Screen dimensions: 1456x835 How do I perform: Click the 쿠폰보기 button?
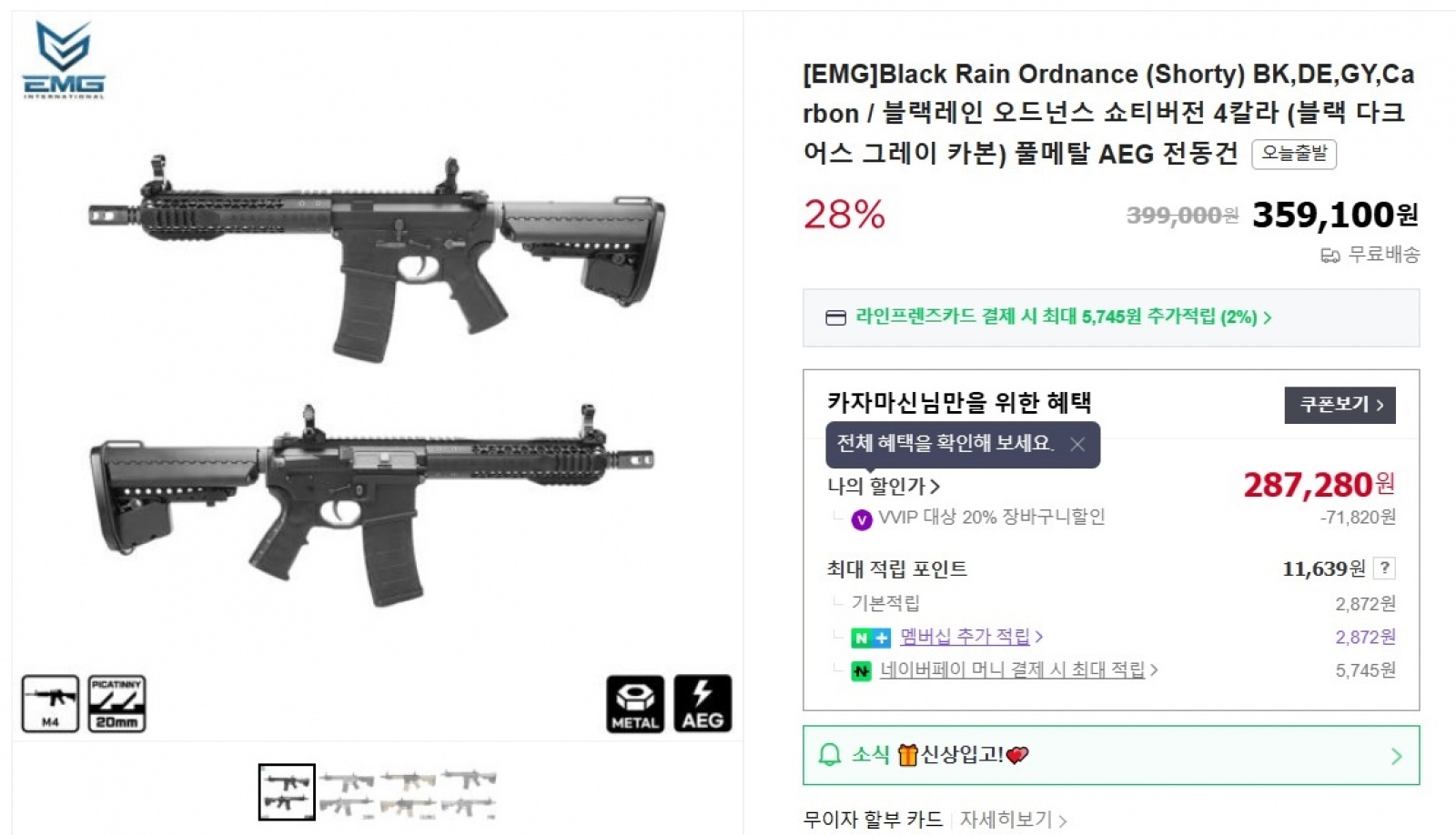point(1340,405)
